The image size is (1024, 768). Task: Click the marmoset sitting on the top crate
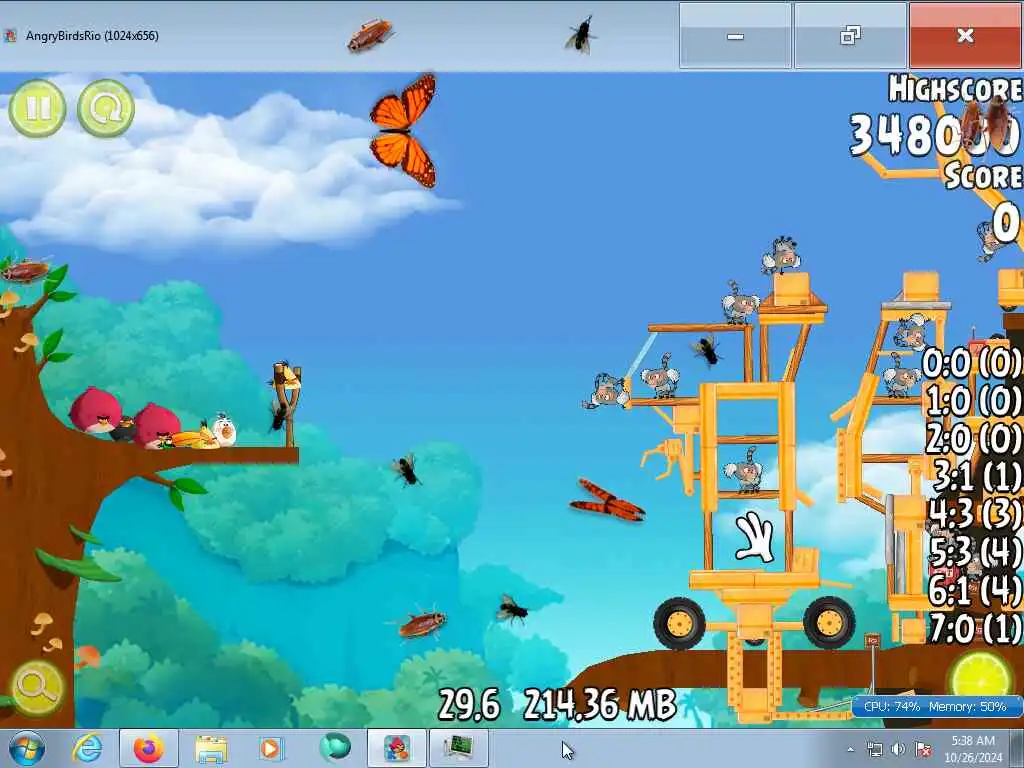781,255
